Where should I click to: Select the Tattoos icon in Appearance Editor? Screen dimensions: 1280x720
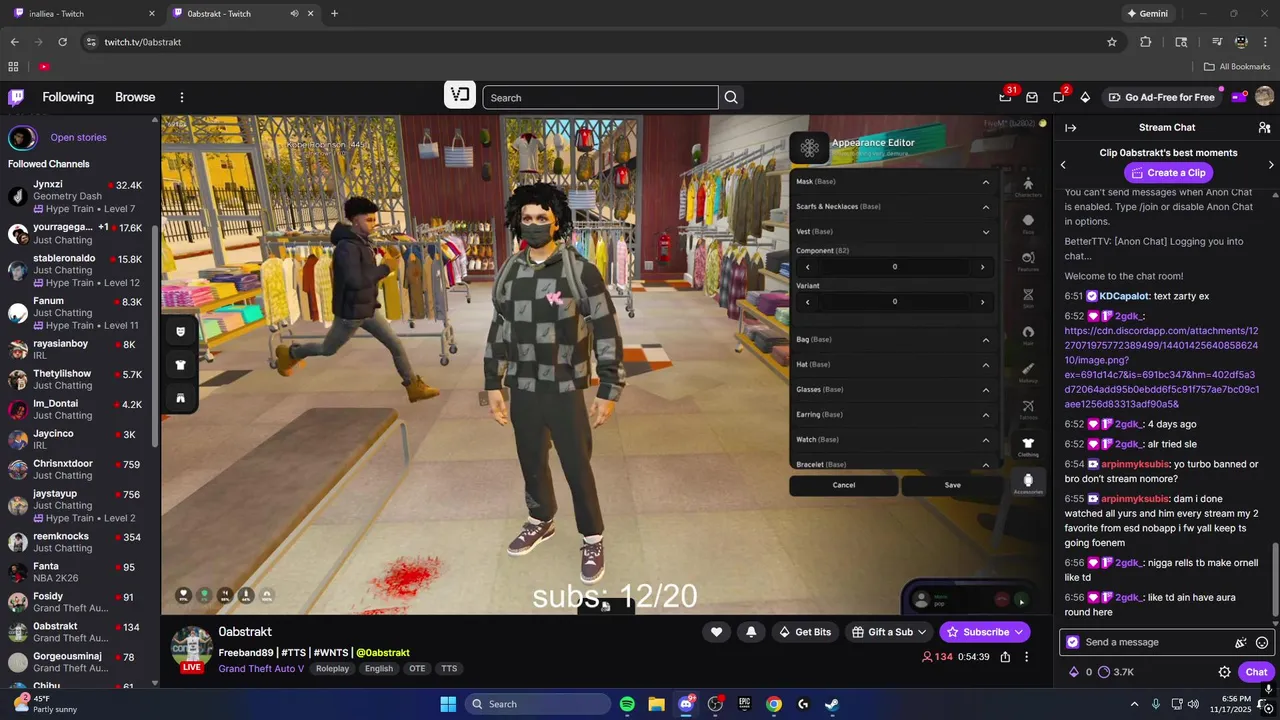pos(1028,408)
